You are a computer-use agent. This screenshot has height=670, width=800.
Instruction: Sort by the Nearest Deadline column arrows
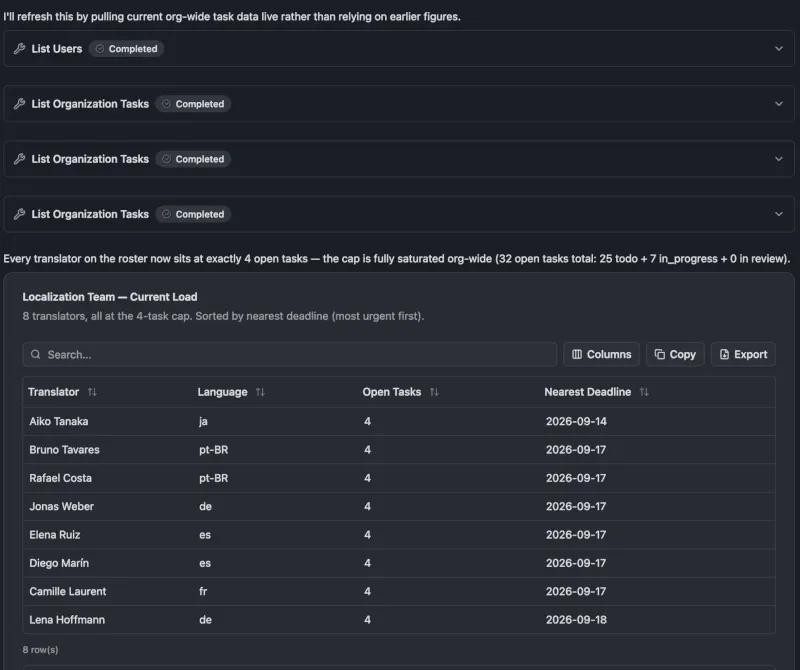pyautogui.click(x=644, y=392)
